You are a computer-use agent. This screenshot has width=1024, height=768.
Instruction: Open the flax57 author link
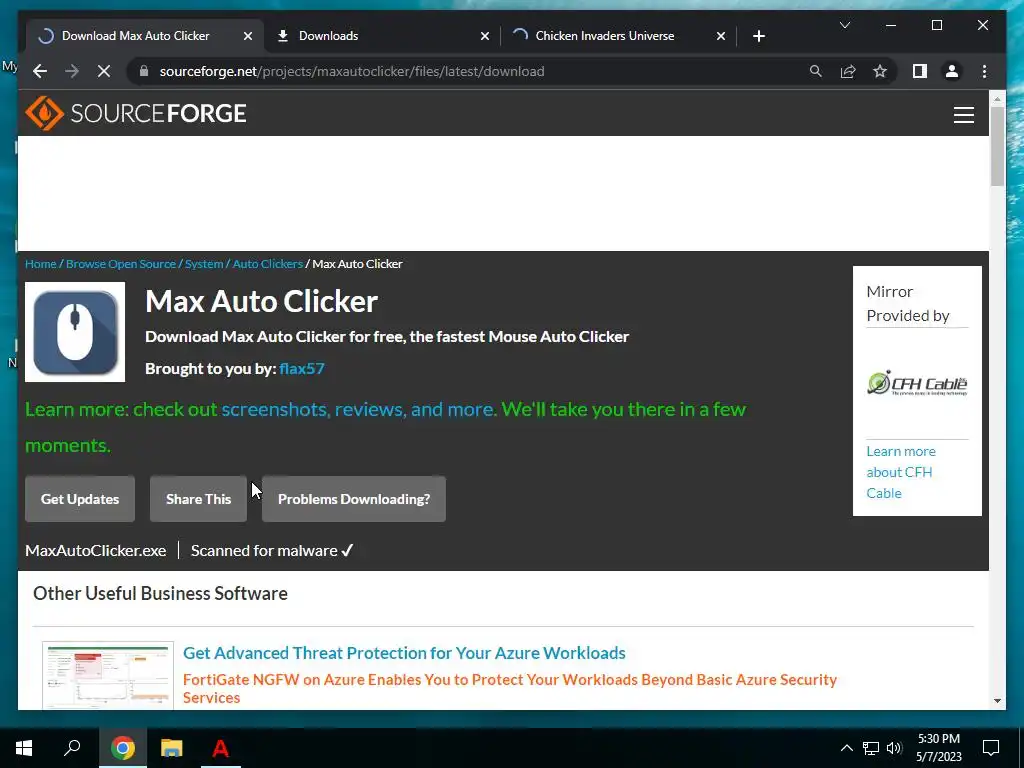click(x=302, y=368)
